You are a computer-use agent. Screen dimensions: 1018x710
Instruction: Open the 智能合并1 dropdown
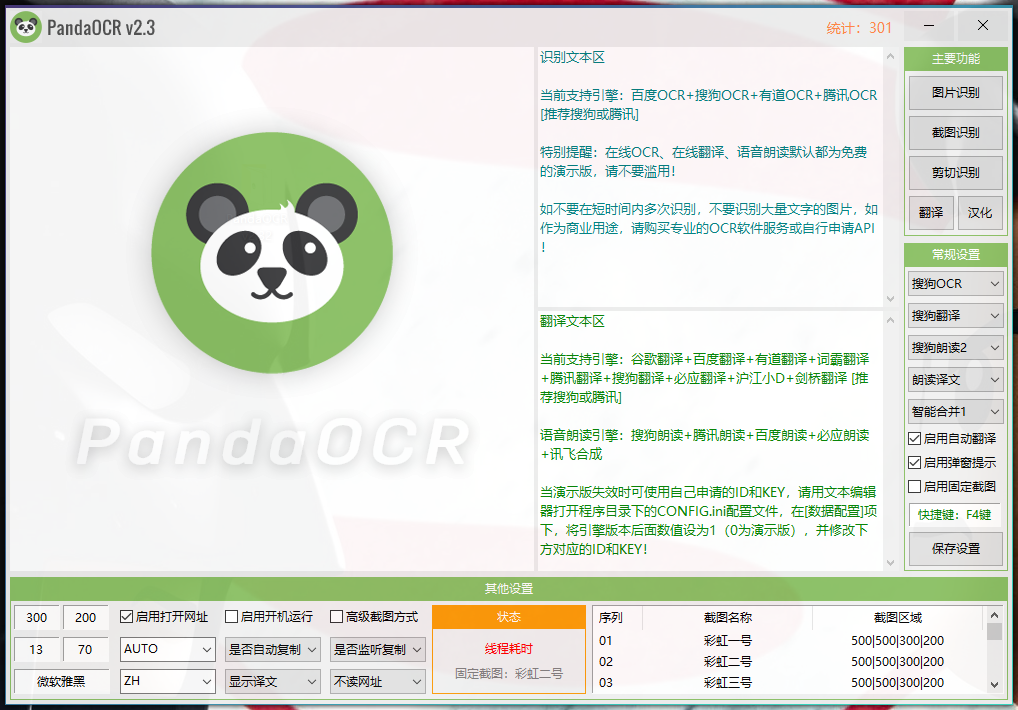tap(955, 411)
